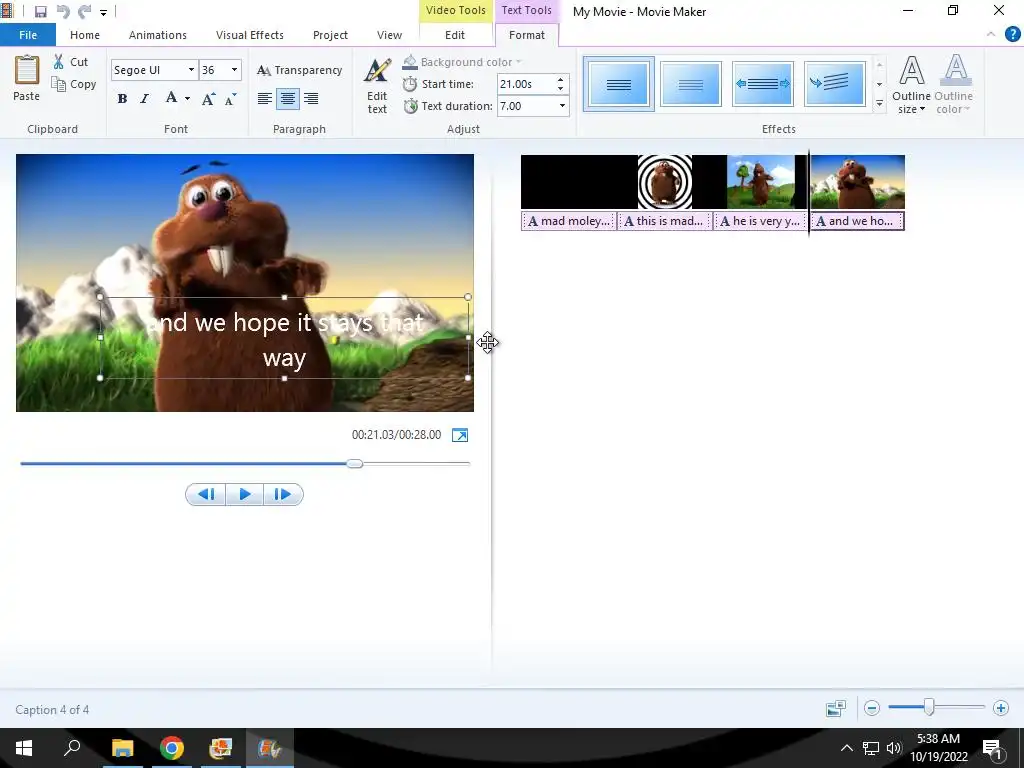The height and width of the screenshot is (768, 1024).
Task: Click the previous frame button
Action: [206, 494]
